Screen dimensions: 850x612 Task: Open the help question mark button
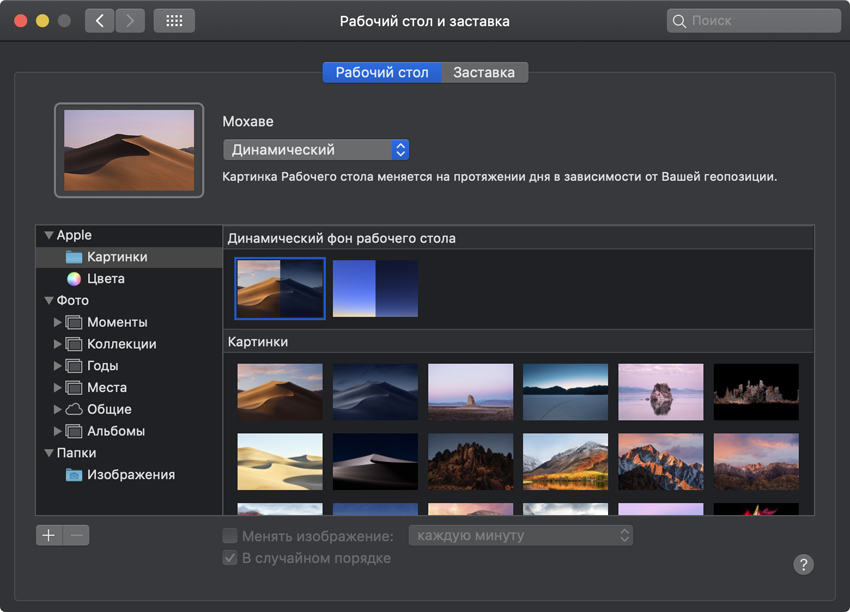coord(804,564)
